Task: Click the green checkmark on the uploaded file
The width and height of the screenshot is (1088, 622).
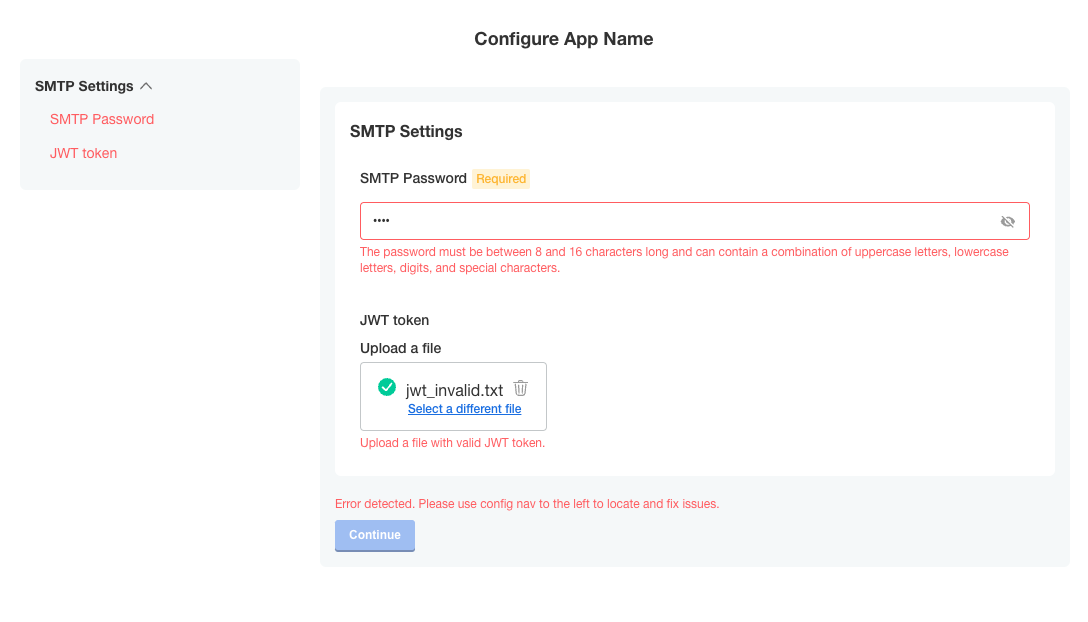Action: pos(388,387)
